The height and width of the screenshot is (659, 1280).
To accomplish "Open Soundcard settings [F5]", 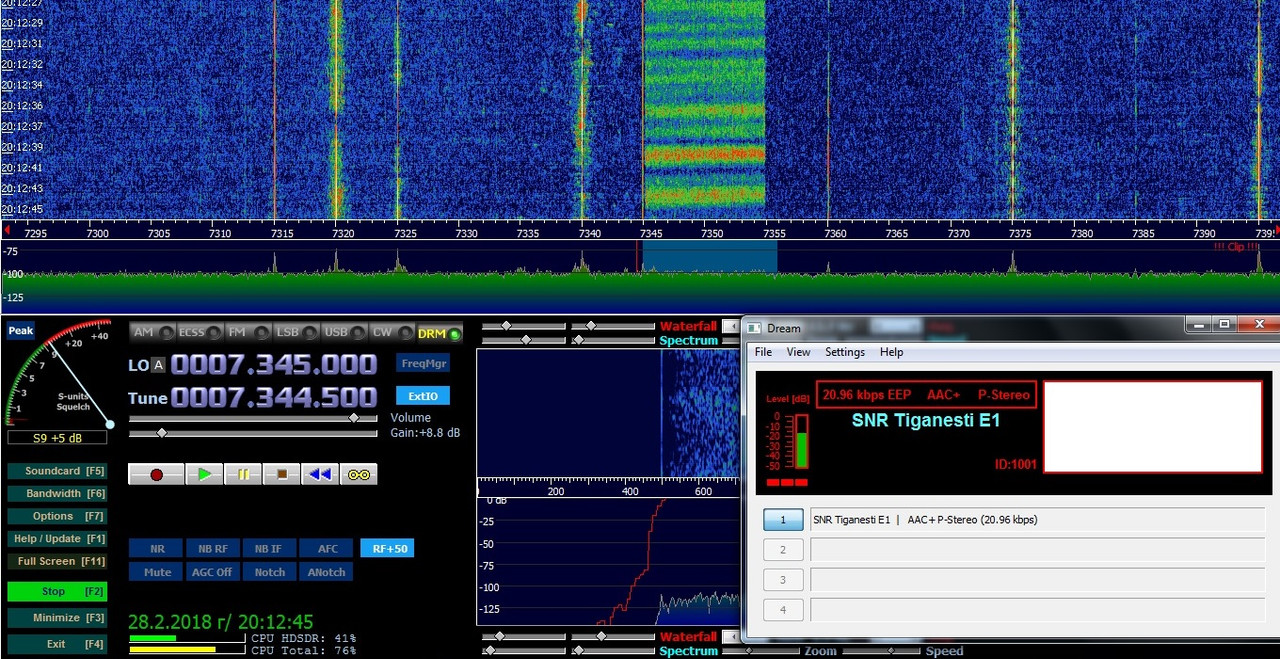I will (x=57, y=471).
